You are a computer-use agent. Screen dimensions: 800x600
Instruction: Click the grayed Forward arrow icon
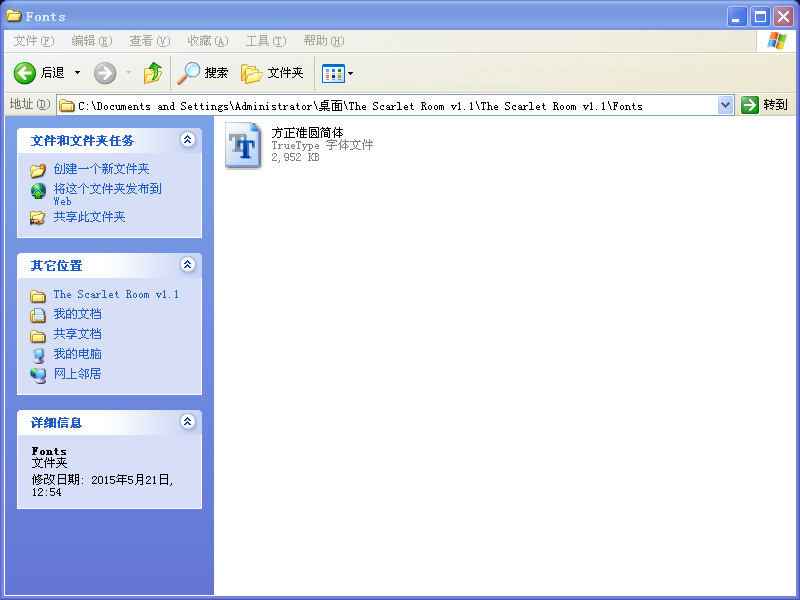105,73
